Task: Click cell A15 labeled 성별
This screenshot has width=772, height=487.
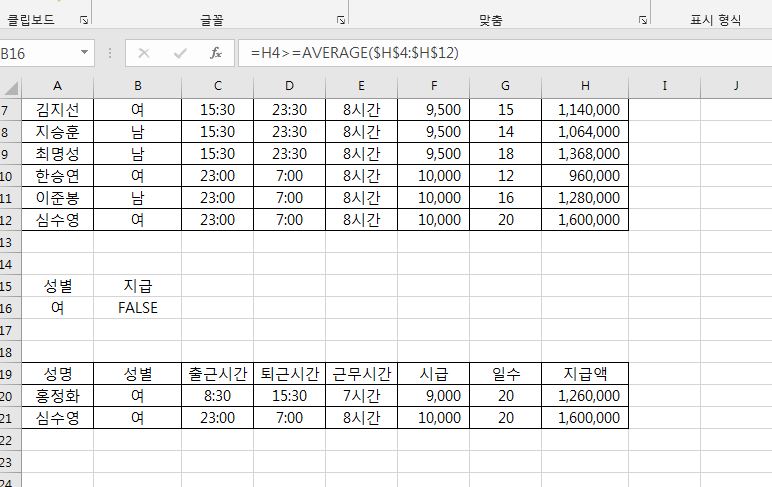Action: pos(57,286)
